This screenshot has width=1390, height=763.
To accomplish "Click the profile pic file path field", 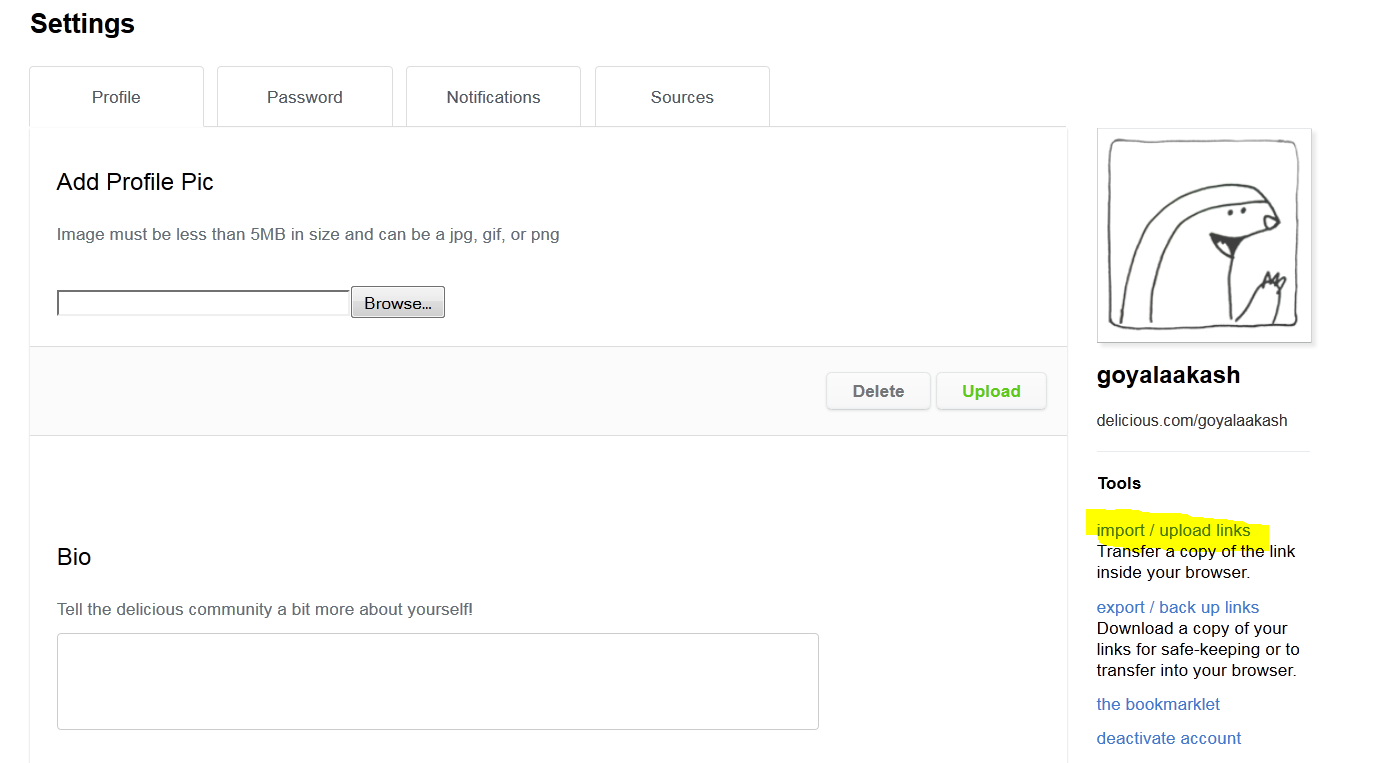I will pos(203,303).
